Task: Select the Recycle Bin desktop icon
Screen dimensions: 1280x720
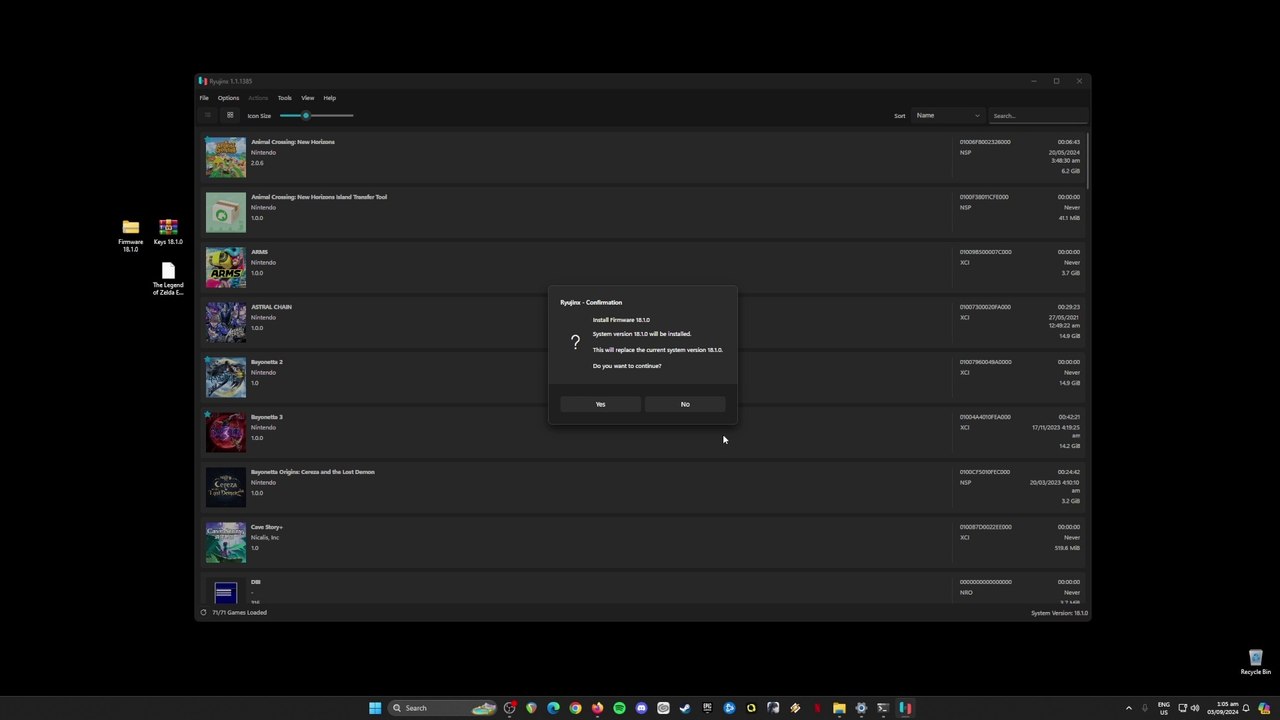Action: tap(1256, 662)
